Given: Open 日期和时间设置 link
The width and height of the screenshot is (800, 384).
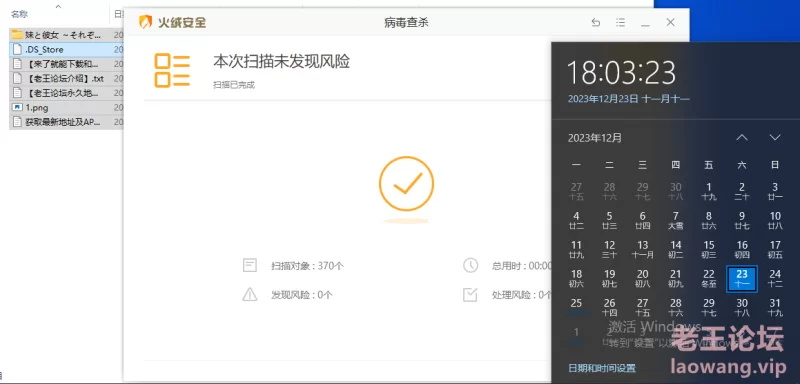Looking at the screenshot, I should pos(602,368).
